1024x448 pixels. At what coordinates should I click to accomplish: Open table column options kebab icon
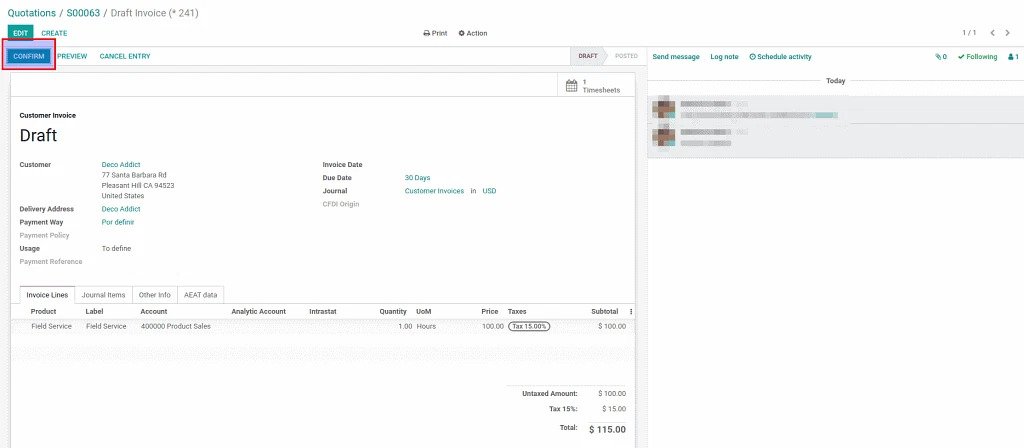(631, 312)
